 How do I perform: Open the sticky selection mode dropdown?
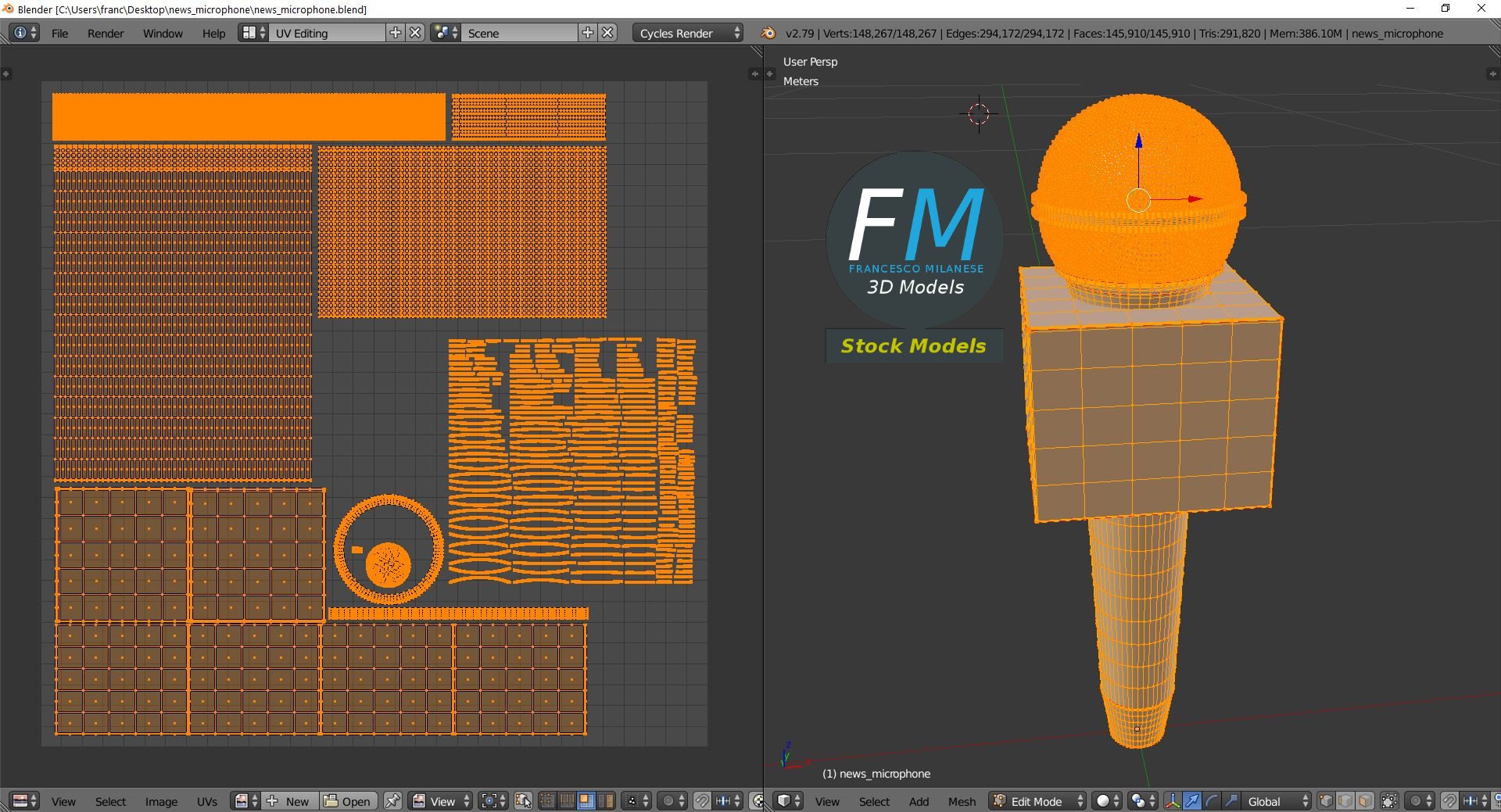(x=636, y=801)
